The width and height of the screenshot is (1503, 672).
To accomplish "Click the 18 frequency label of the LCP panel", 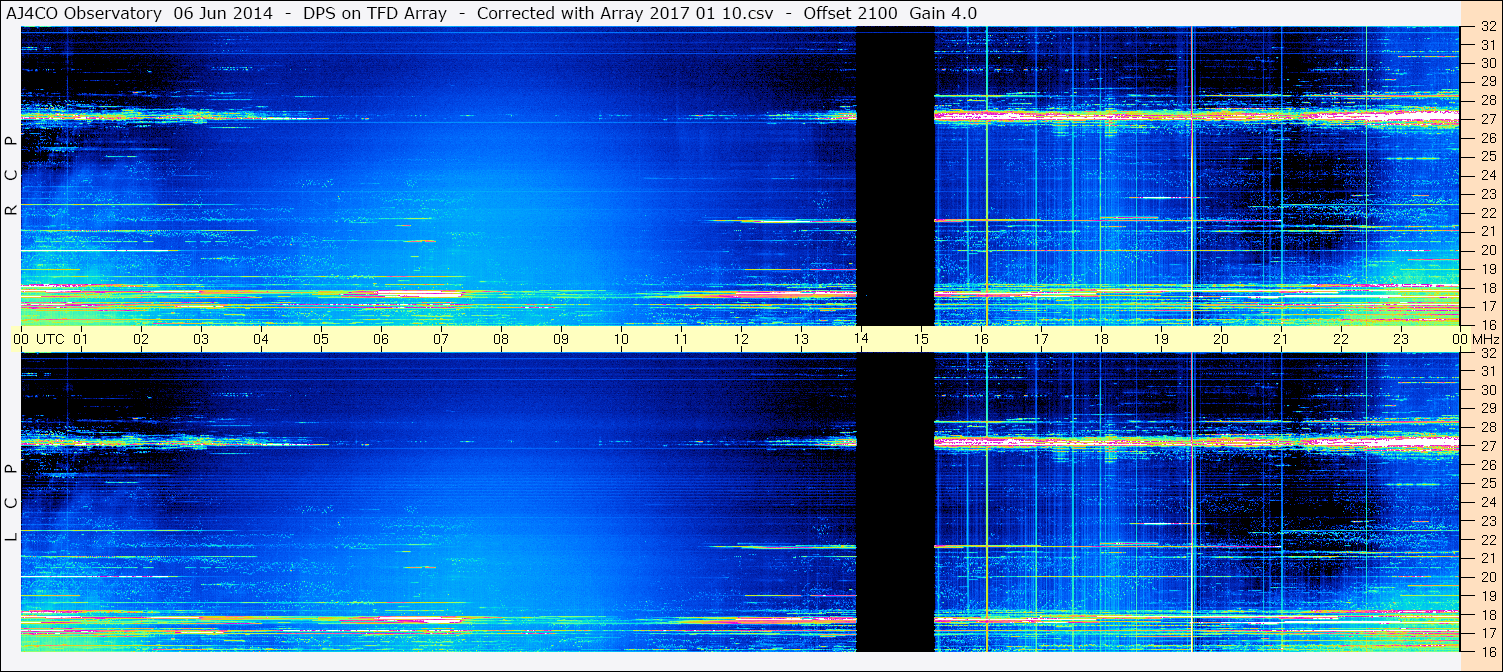I will 1487,614.
